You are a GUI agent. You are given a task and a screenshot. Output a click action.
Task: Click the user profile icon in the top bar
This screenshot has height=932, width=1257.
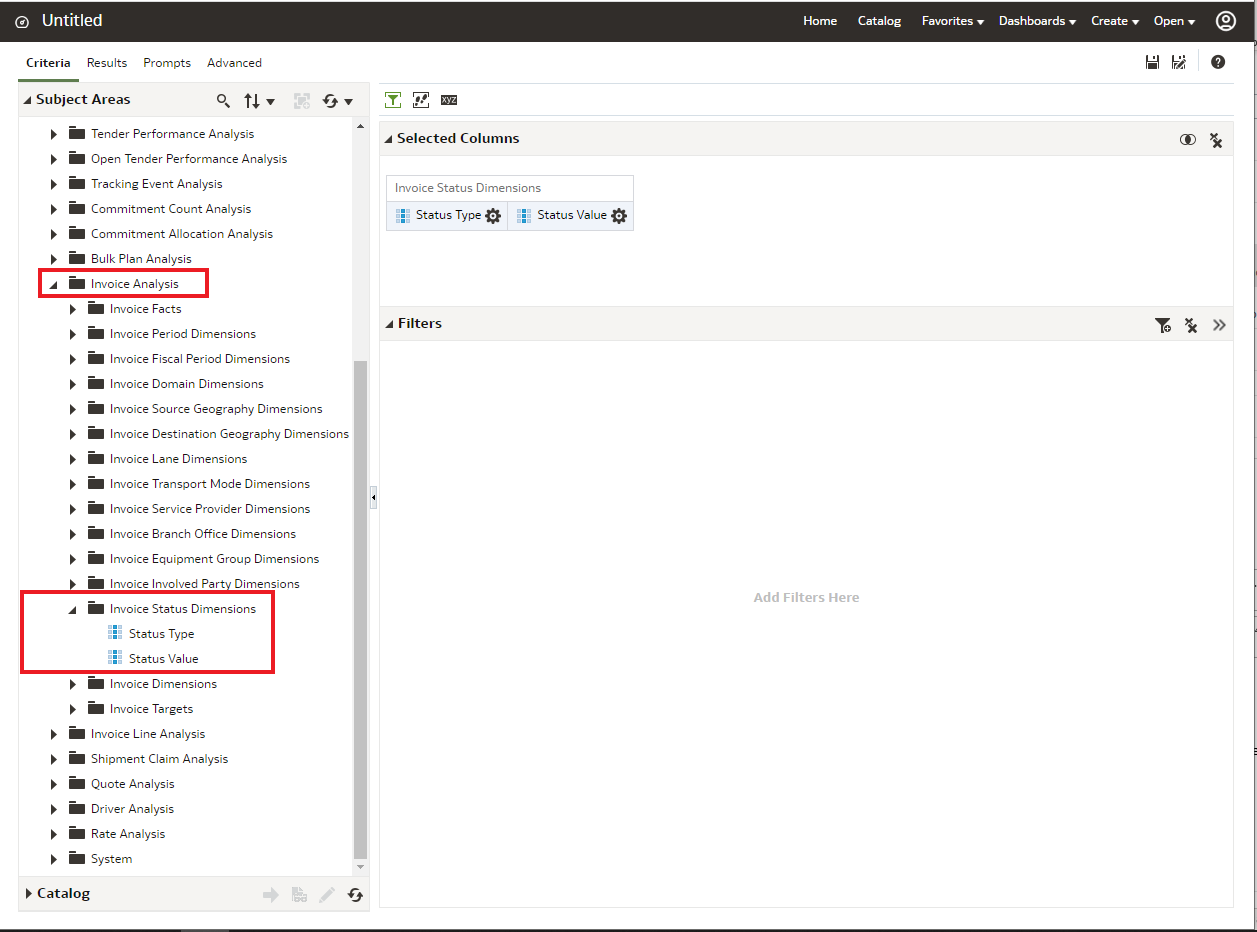coord(1226,21)
